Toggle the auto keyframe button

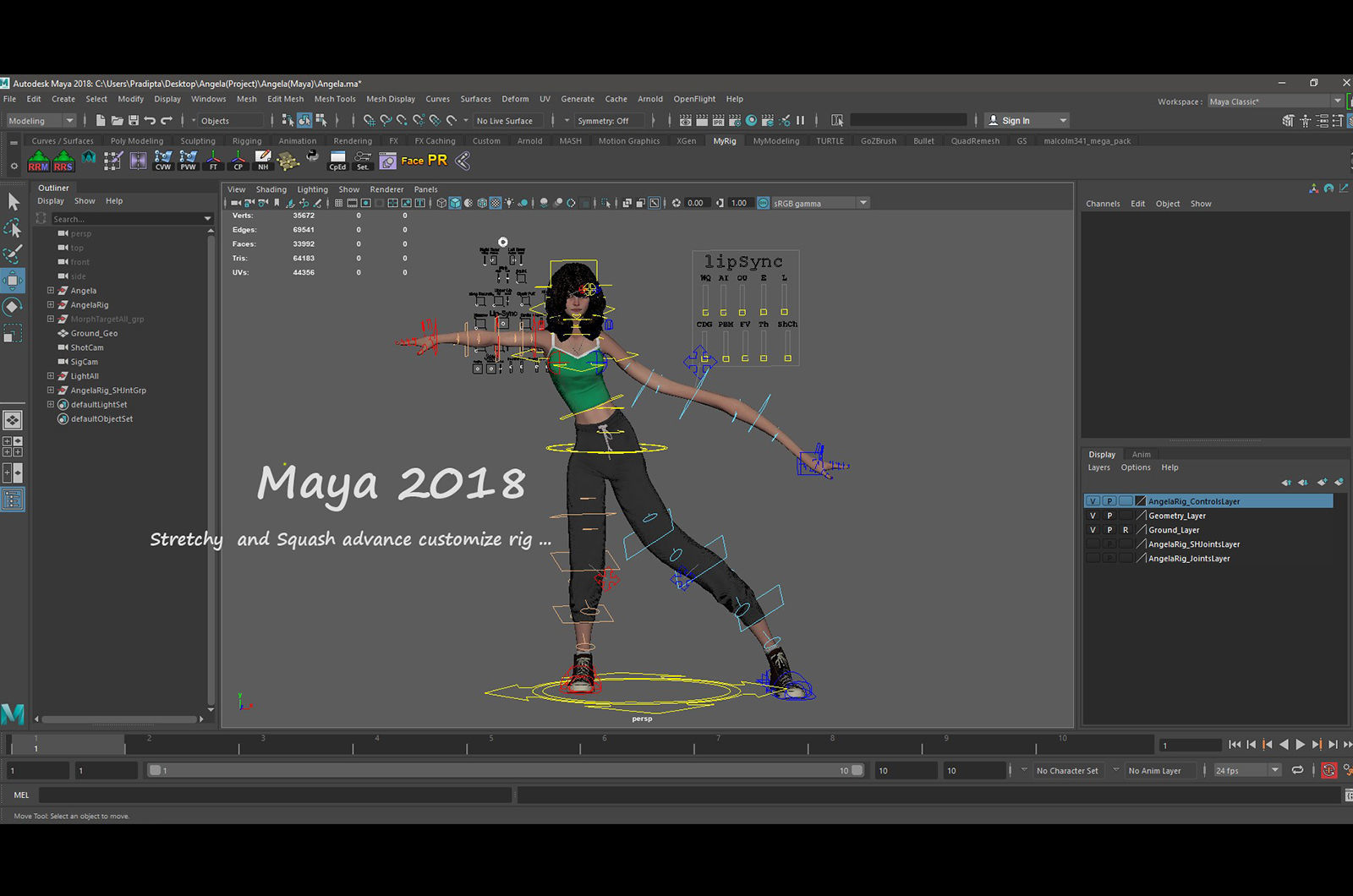1329,770
